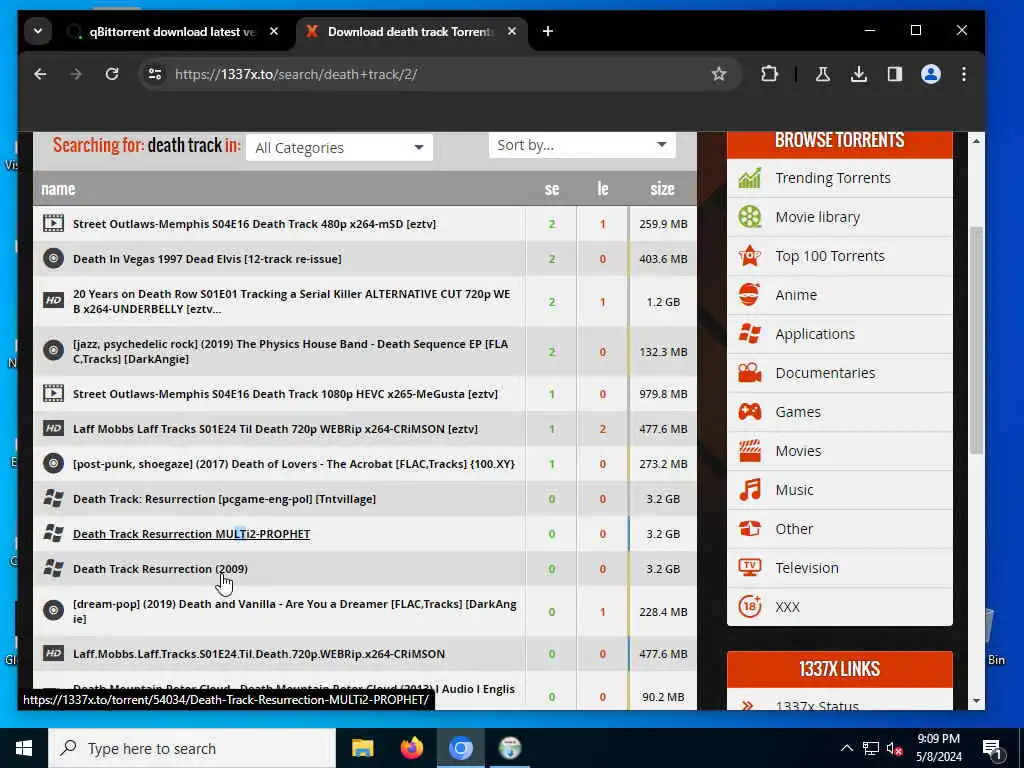Open Street Outlaws-Memphis 480p x264-mSD torrent
Screen dimensions: 1024x768
coord(254,223)
